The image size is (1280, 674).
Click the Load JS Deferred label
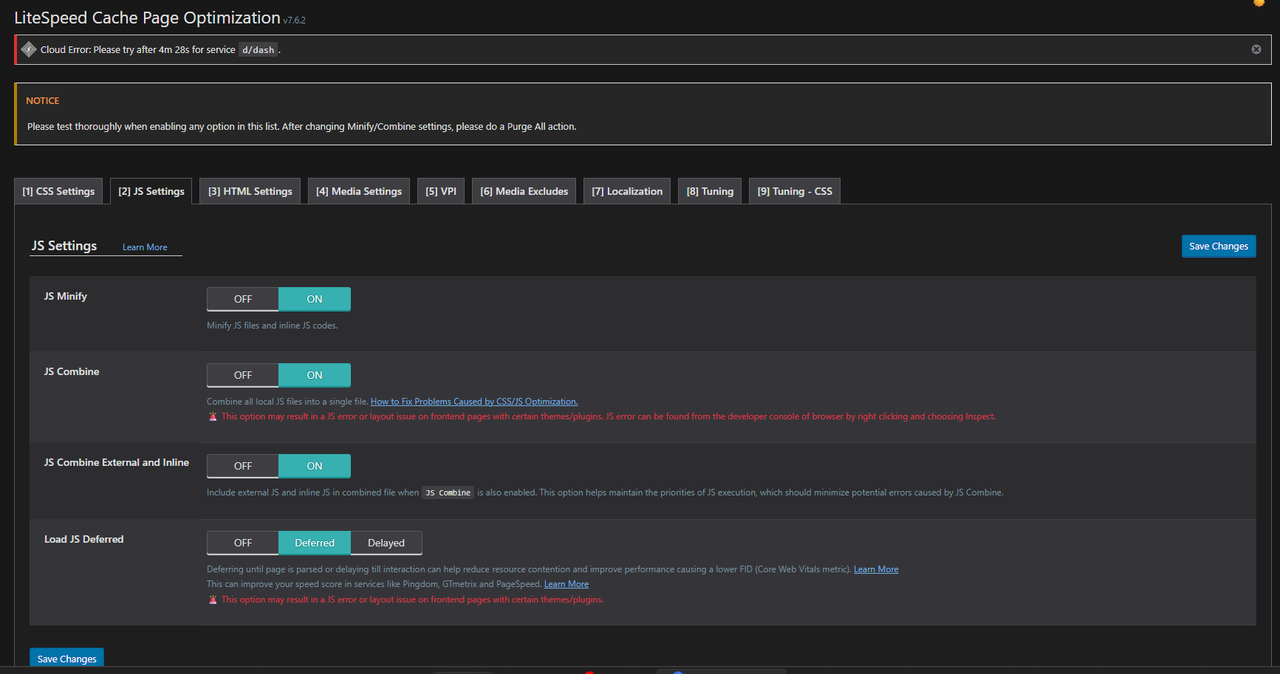[x=84, y=539]
